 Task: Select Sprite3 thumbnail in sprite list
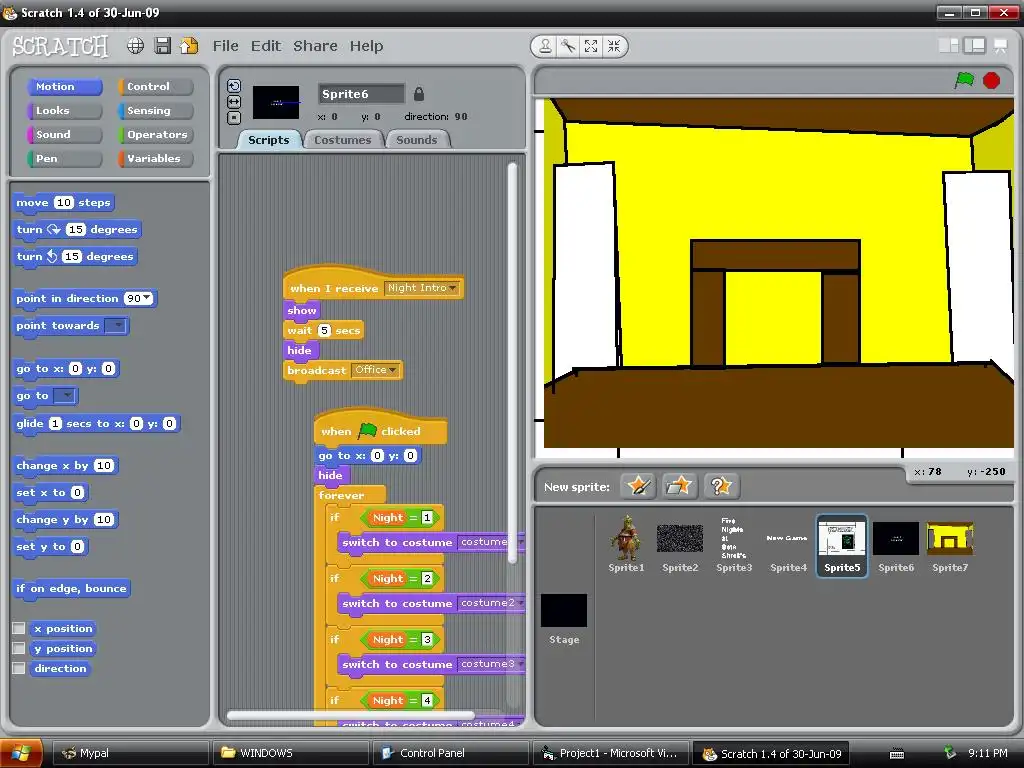click(x=734, y=544)
